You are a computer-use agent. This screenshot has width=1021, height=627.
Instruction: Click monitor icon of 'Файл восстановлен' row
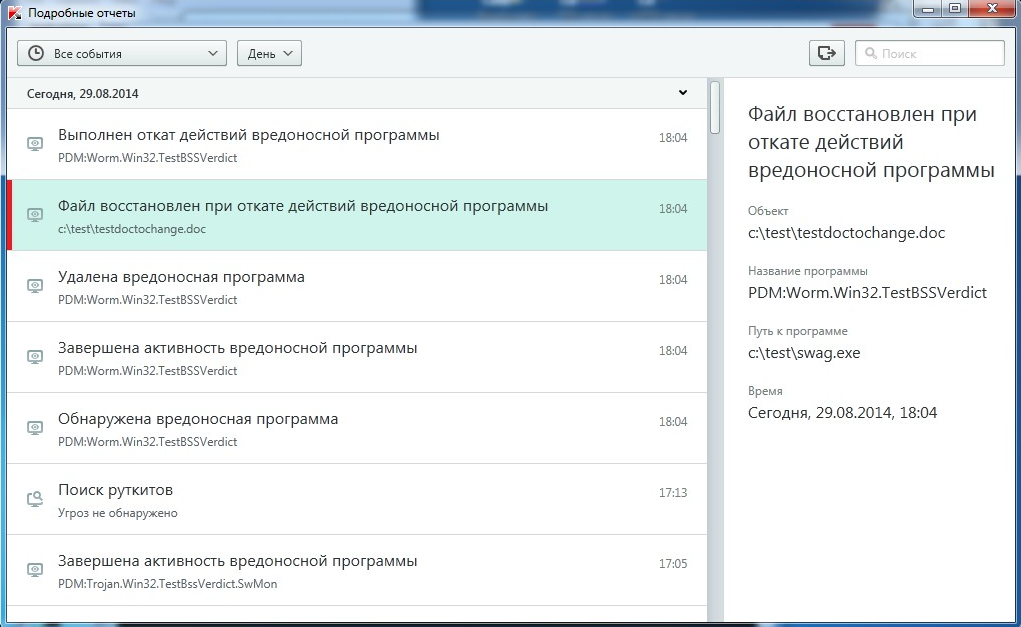pos(35,215)
